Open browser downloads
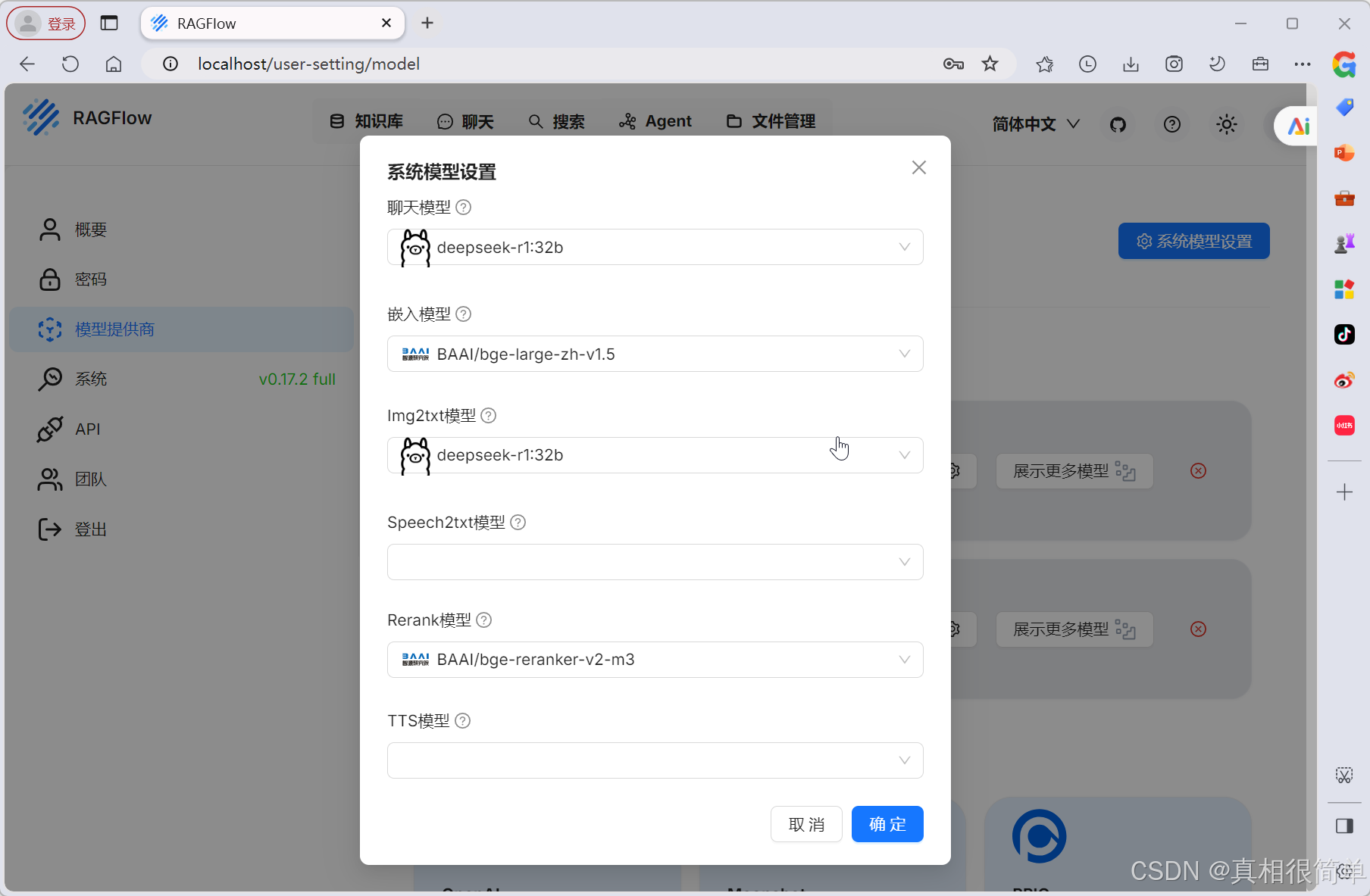 tap(1131, 64)
